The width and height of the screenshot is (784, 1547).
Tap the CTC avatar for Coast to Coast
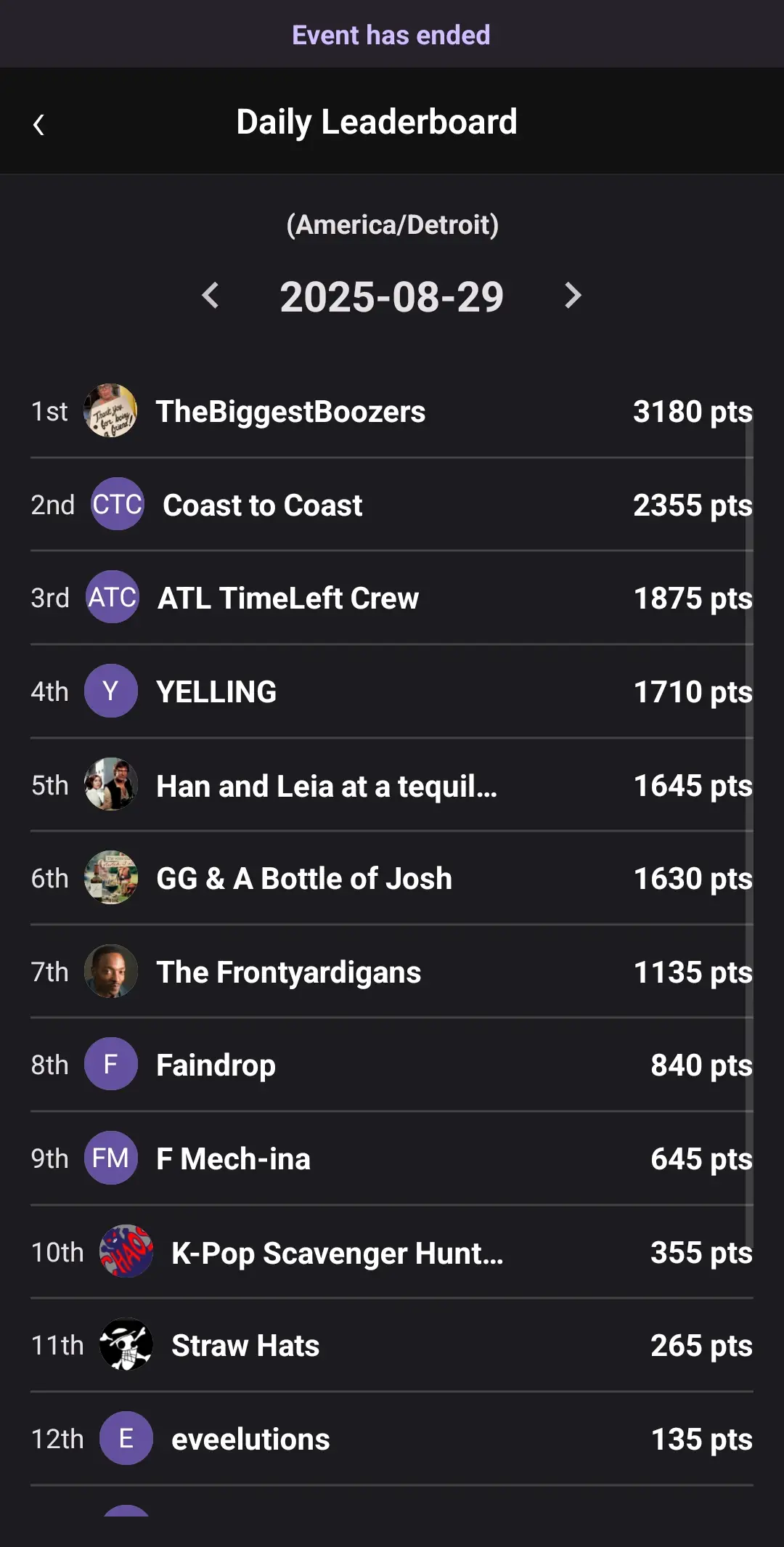pyautogui.click(x=118, y=504)
